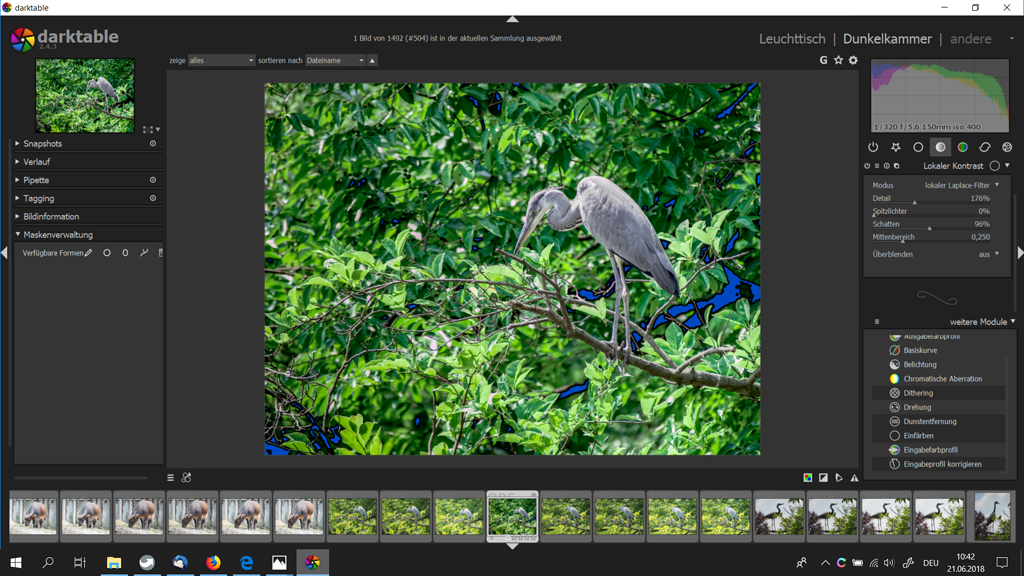This screenshot has height=576, width=1024.
Task: Enable the Chromatische Aberration module
Action: pyautogui.click(x=940, y=378)
